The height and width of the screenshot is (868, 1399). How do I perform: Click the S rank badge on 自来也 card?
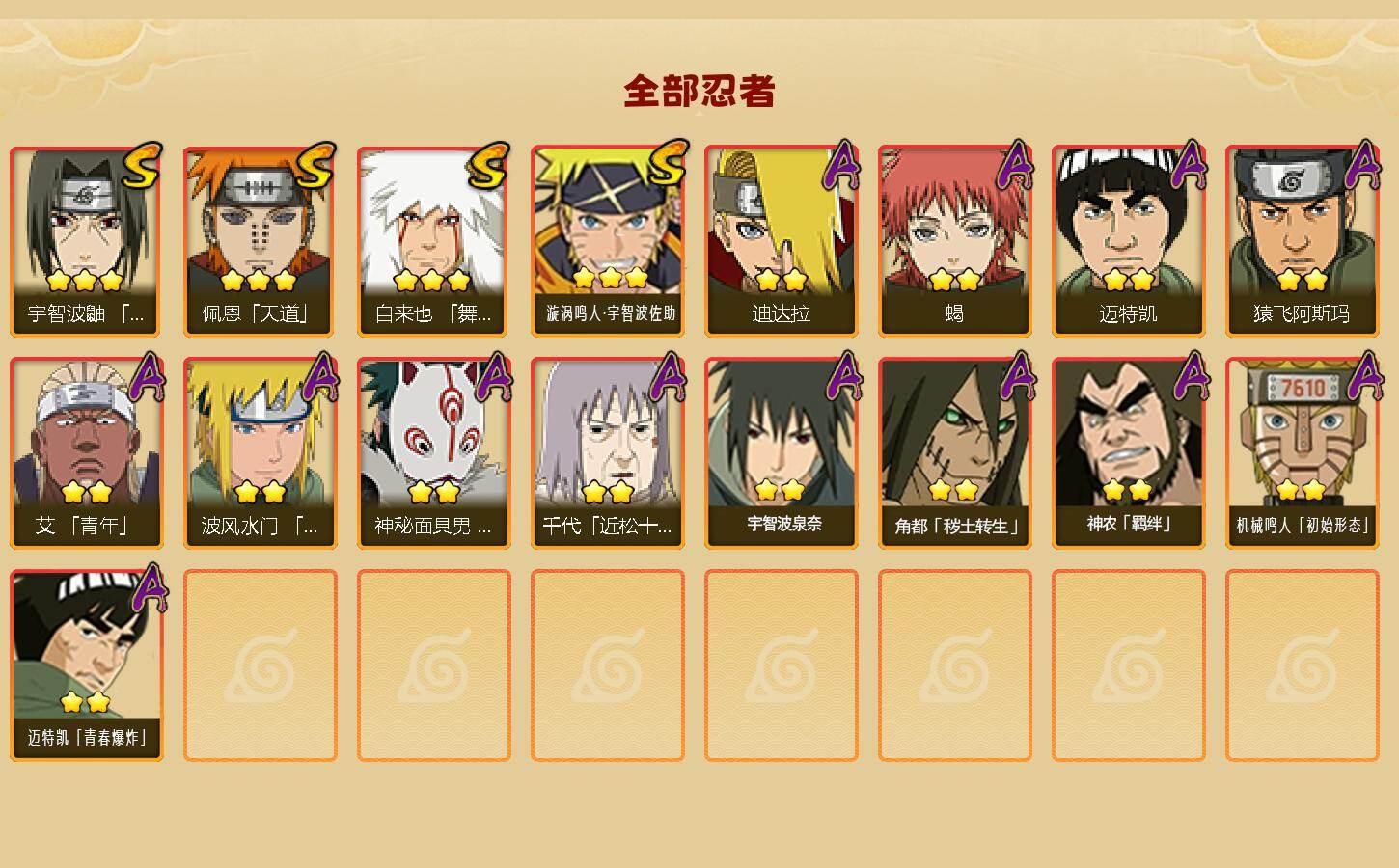[x=488, y=167]
